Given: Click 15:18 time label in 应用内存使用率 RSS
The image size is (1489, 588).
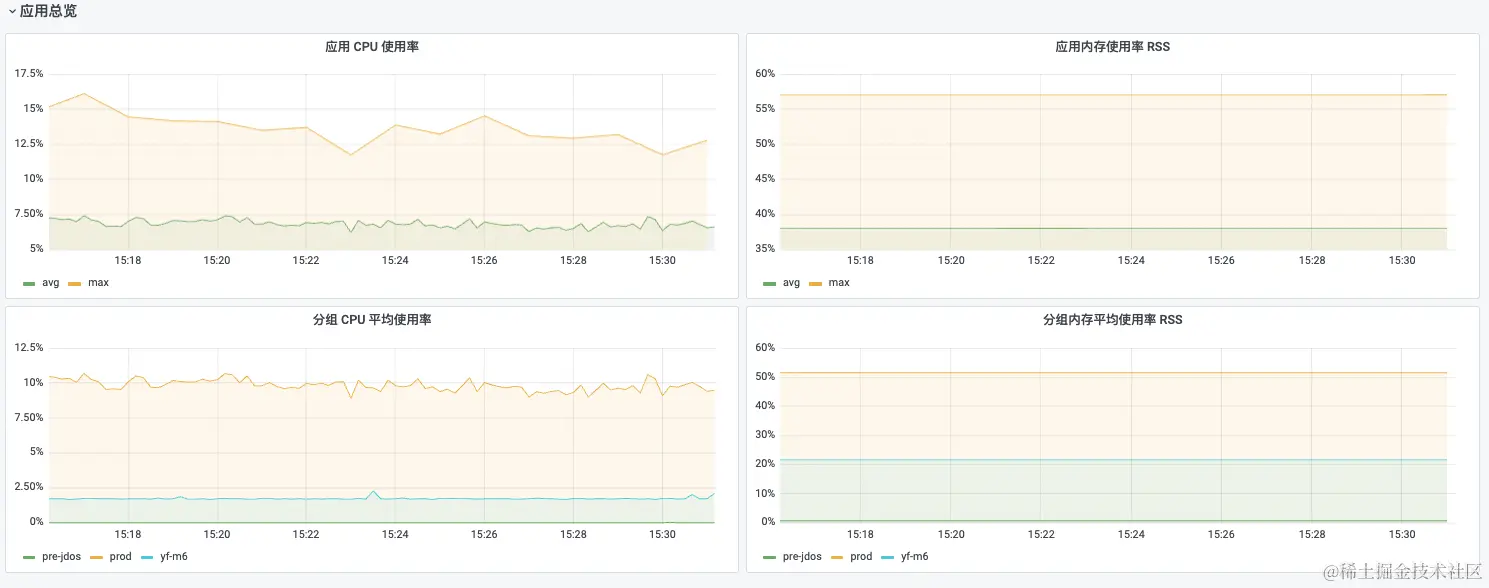Looking at the screenshot, I should (x=861, y=260).
